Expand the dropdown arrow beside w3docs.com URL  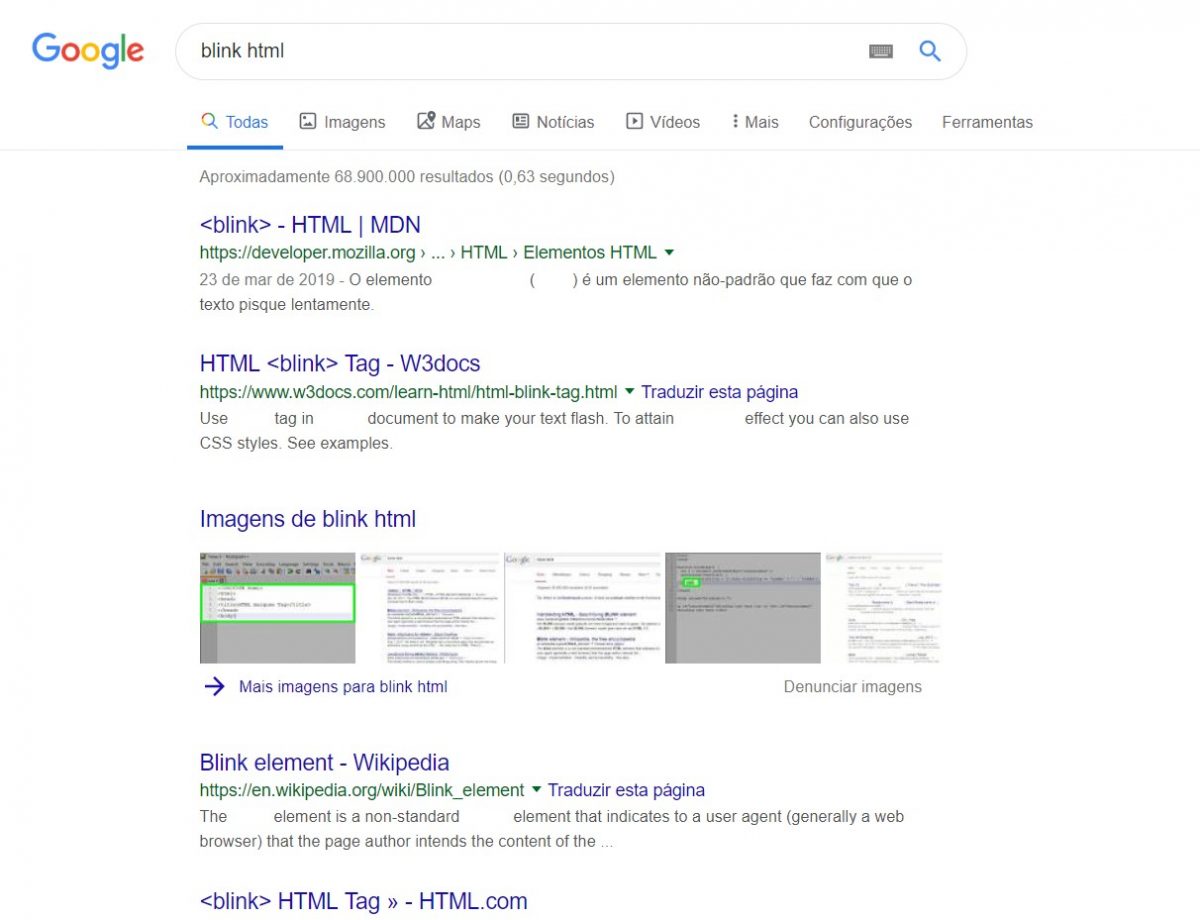point(629,391)
